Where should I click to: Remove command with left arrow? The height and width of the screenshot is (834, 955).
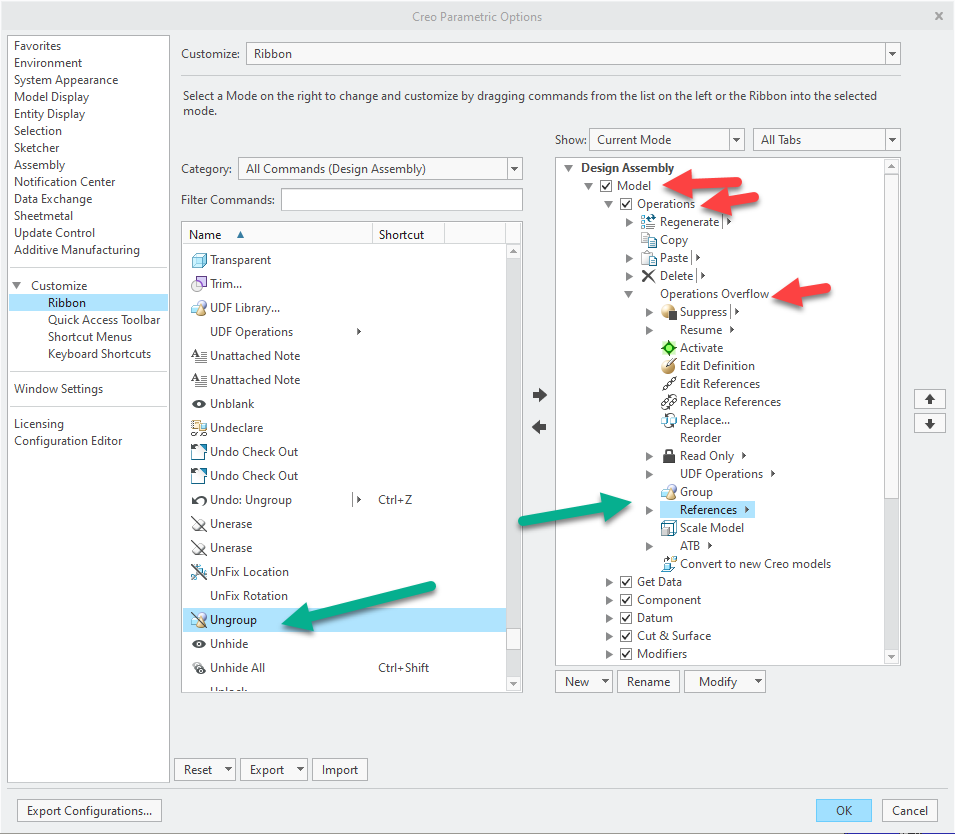coord(540,427)
